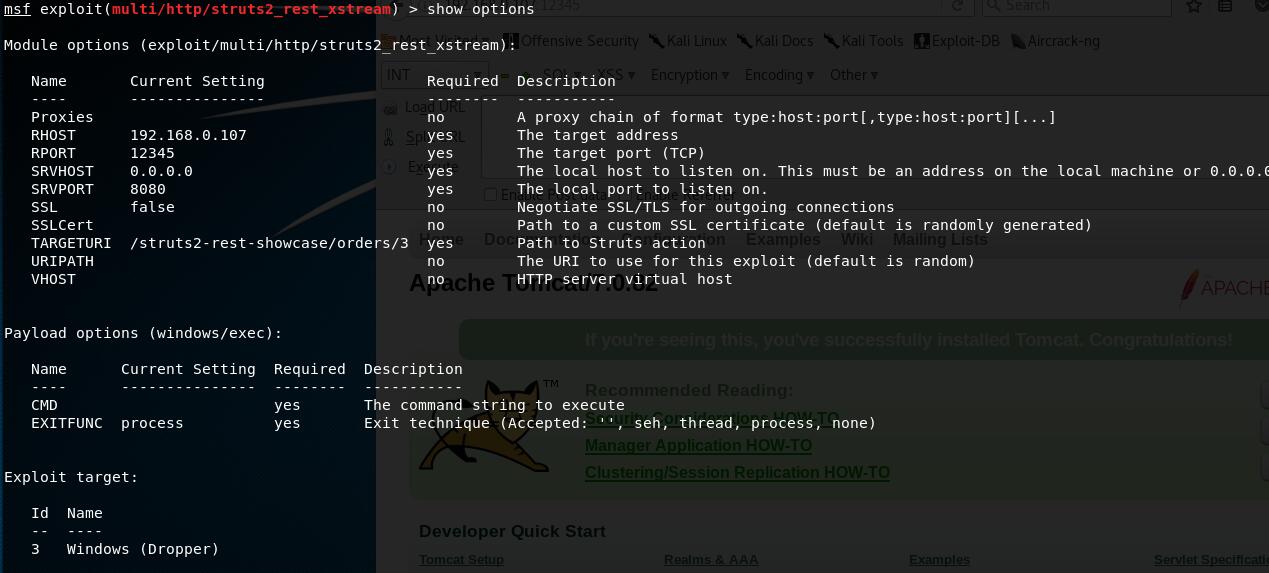Click the VHOST option name
Viewport: 1269px width, 573px height.
pyautogui.click(x=53, y=279)
